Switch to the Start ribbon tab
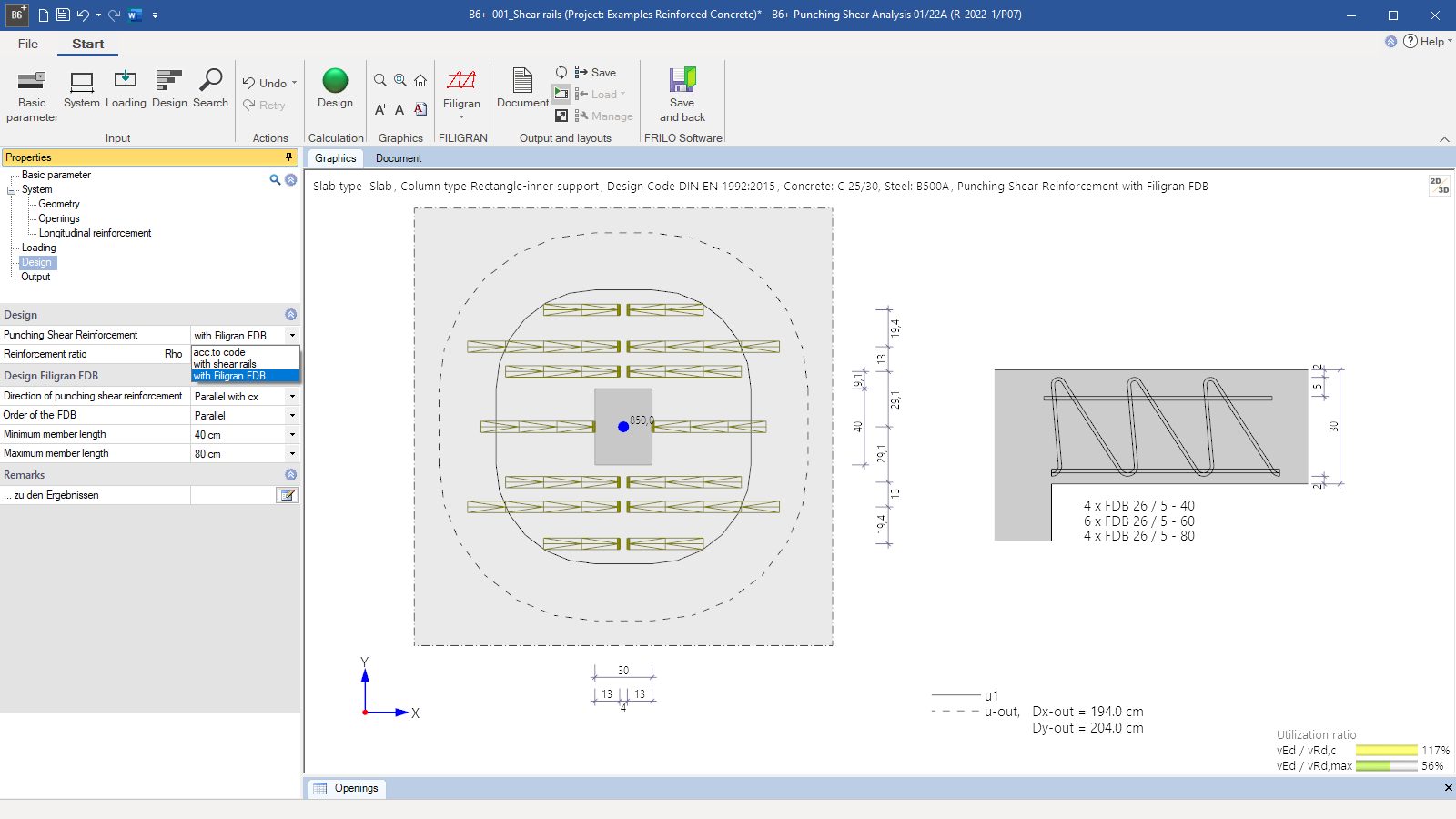The width and height of the screenshot is (1456, 819). point(88,44)
